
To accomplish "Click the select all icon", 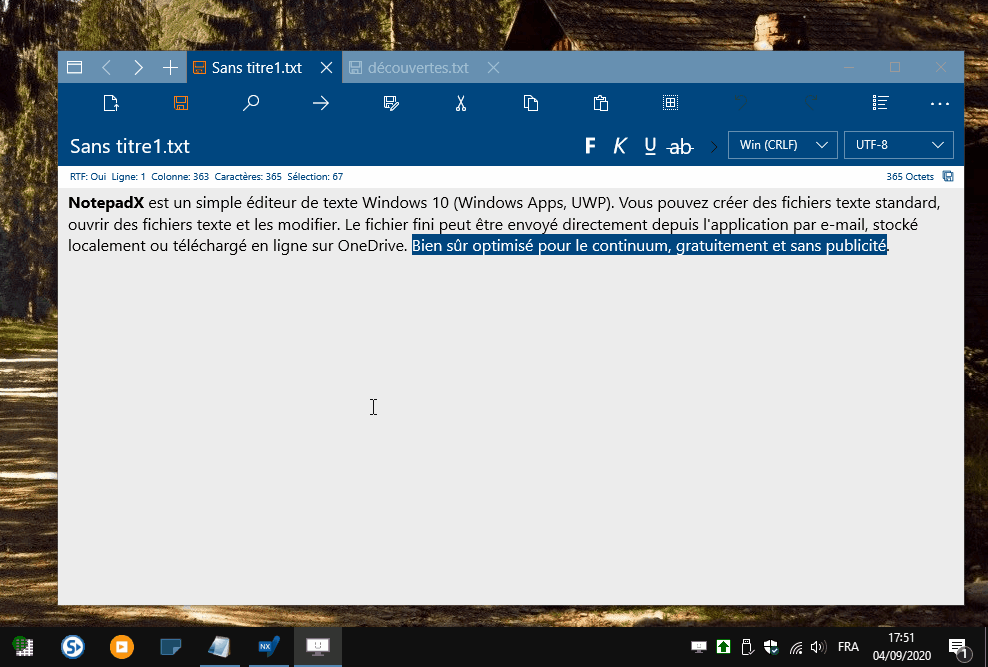I will click(670, 103).
